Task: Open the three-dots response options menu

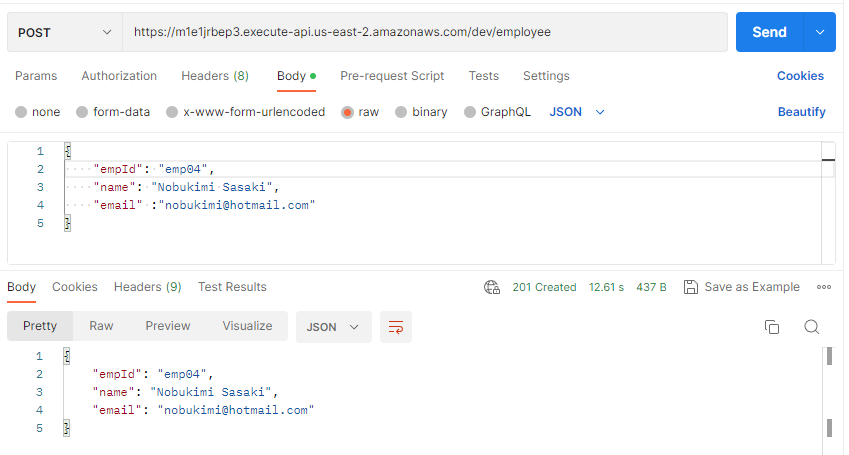Action: pyautogui.click(x=824, y=287)
